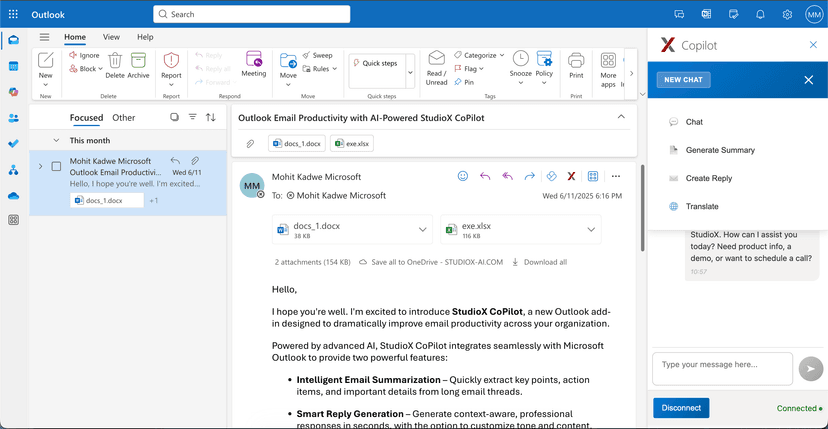Open the Meeting reply icon

254,61
